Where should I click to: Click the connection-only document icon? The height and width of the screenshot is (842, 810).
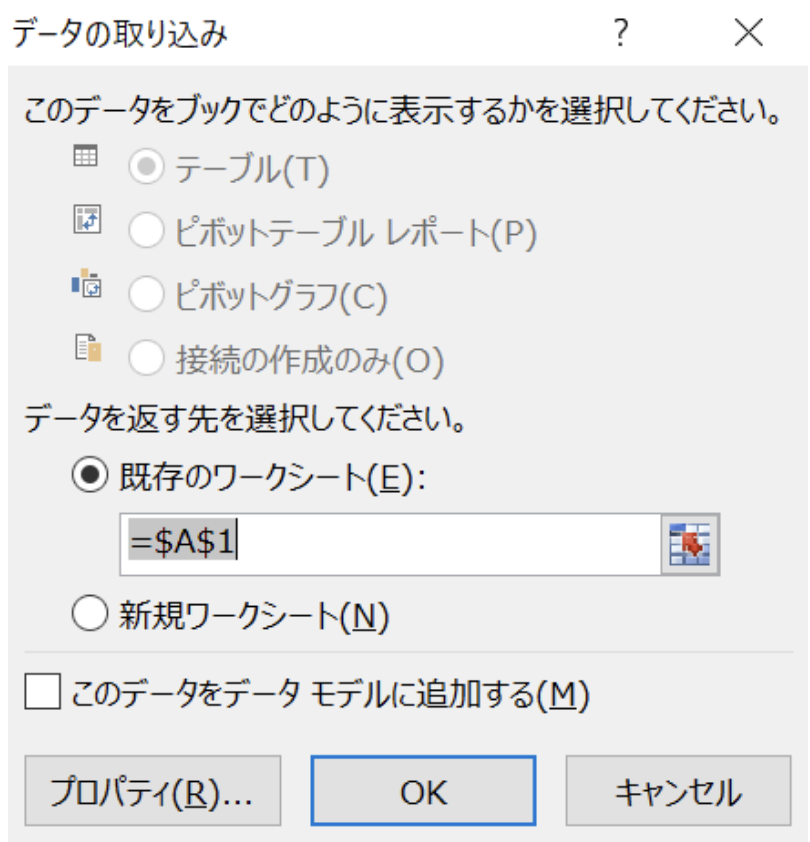pyautogui.click(x=86, y=349)
